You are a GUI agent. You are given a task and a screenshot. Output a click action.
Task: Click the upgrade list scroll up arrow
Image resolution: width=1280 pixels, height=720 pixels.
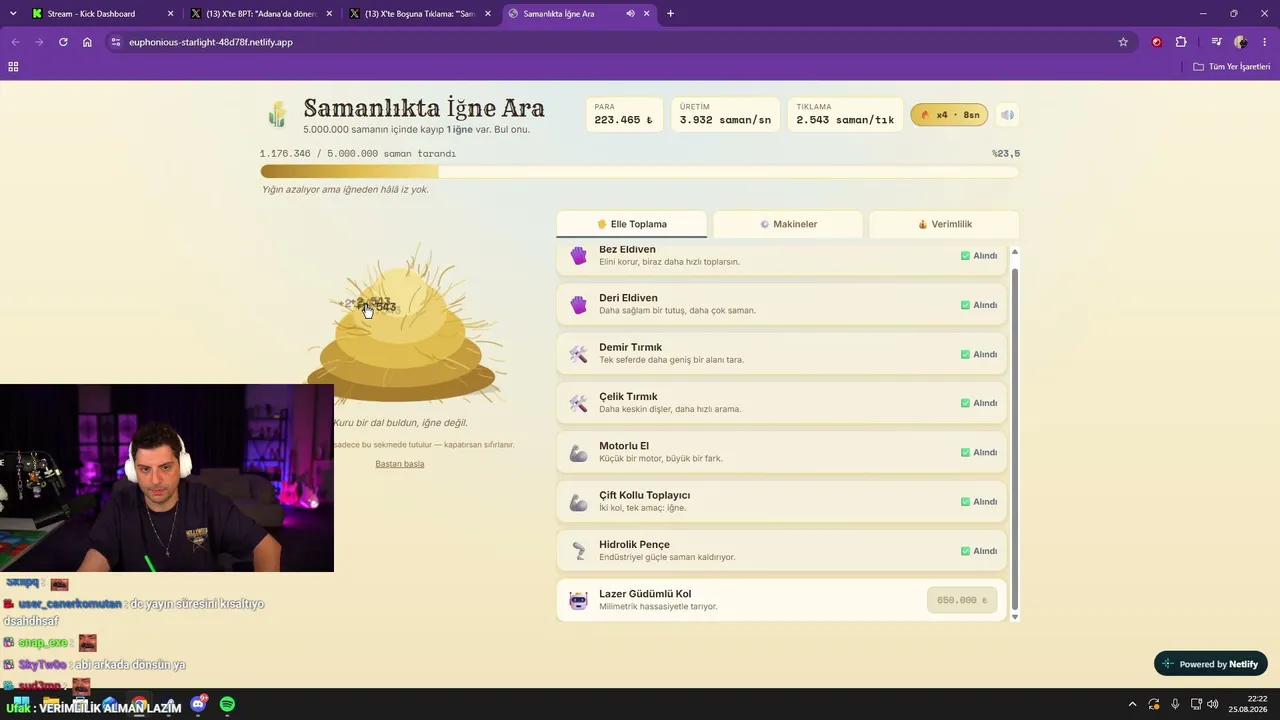point(1014,252)
